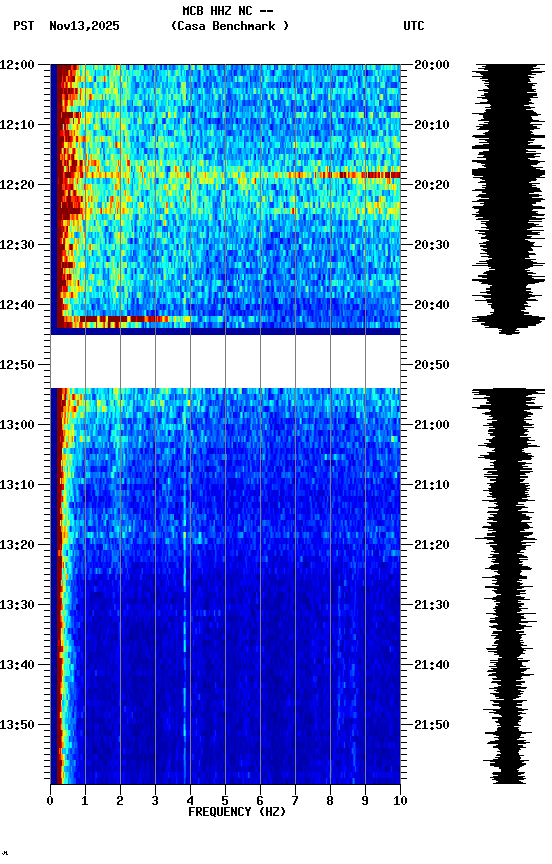Click the 20:10 UTC time label

click(432, 125)
